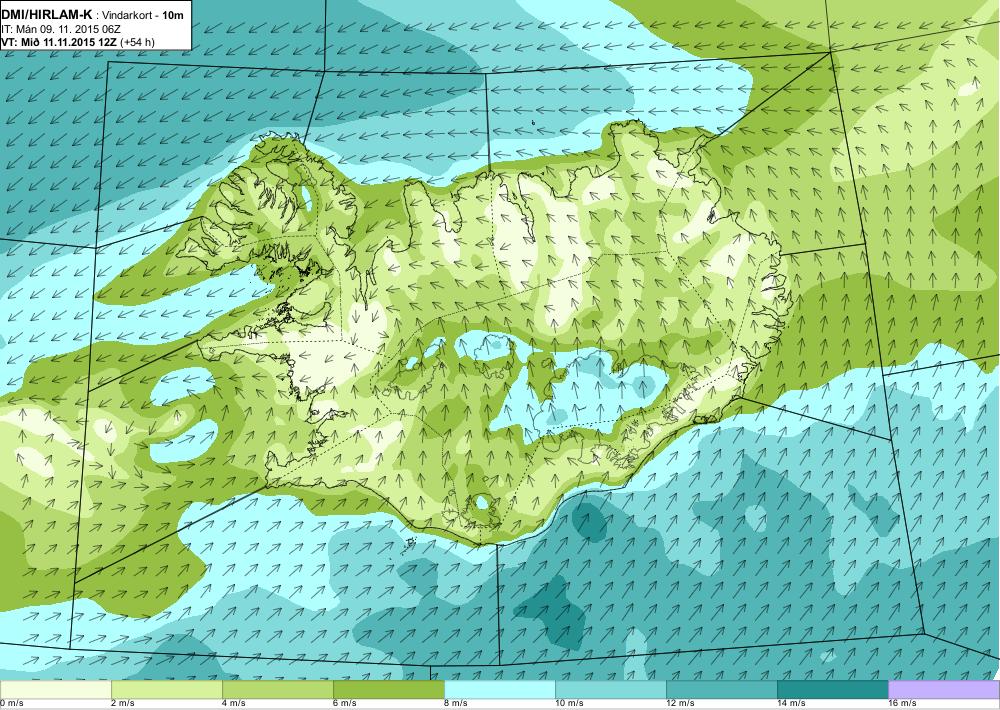Click the "0 m/s" legend label
Screen dimensions: 1000x710
(x=11, y=704)
